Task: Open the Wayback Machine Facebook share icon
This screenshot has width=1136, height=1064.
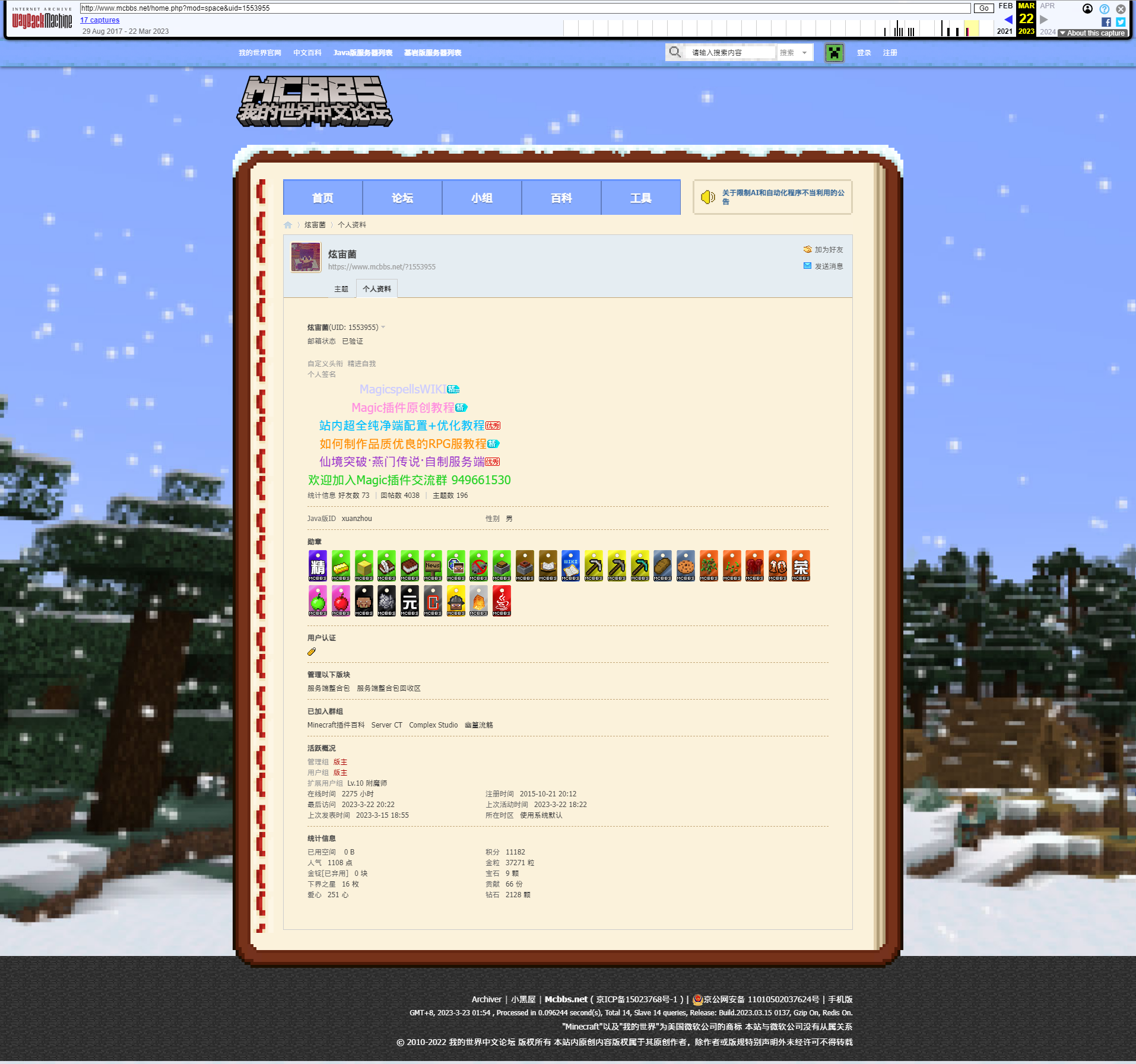Action: click(1106, 22)
